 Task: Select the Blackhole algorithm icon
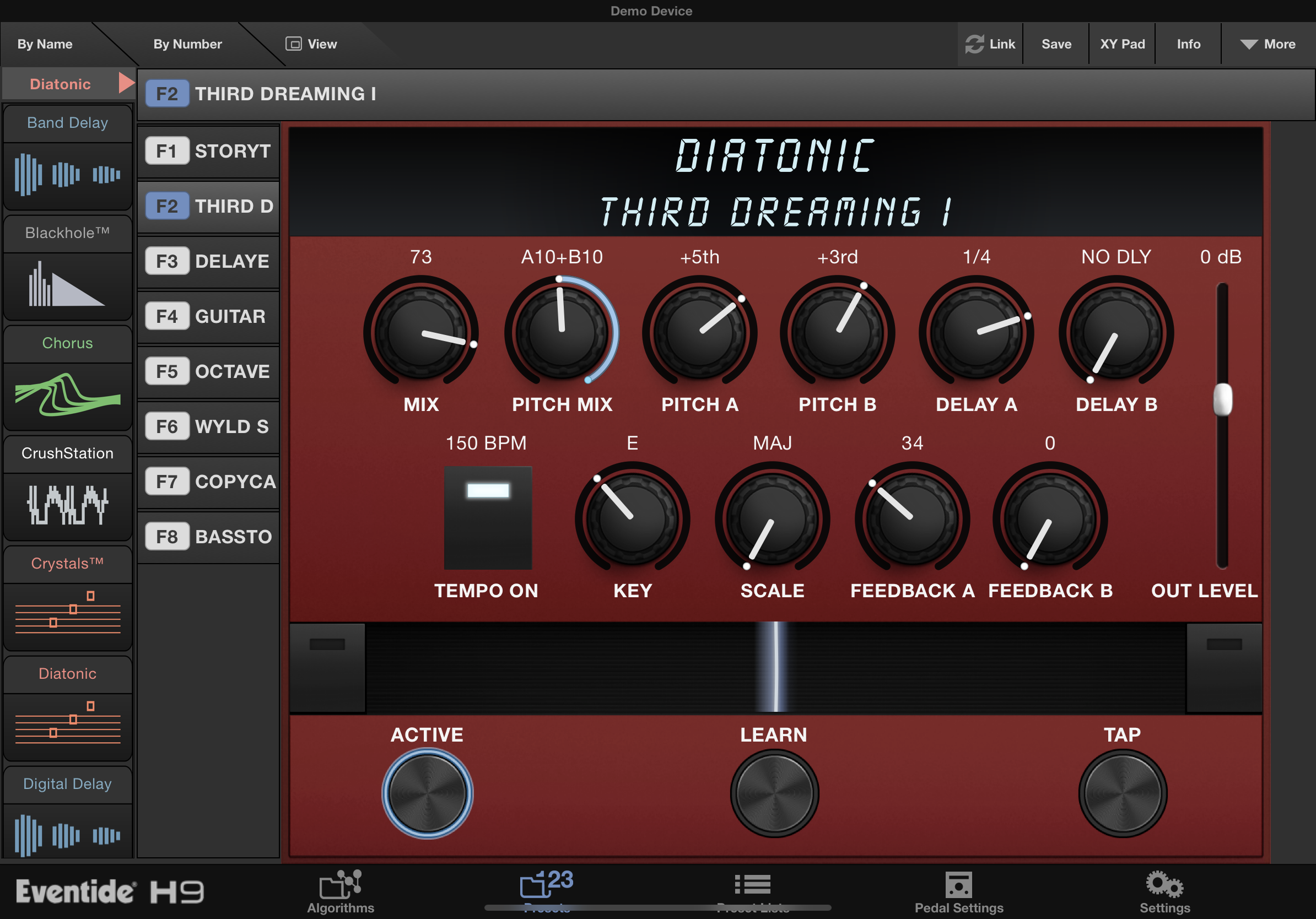click(x=68, y=284)
